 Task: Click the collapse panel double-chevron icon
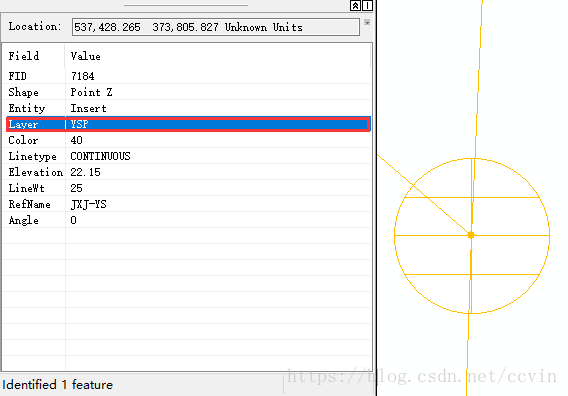[355, 5]
